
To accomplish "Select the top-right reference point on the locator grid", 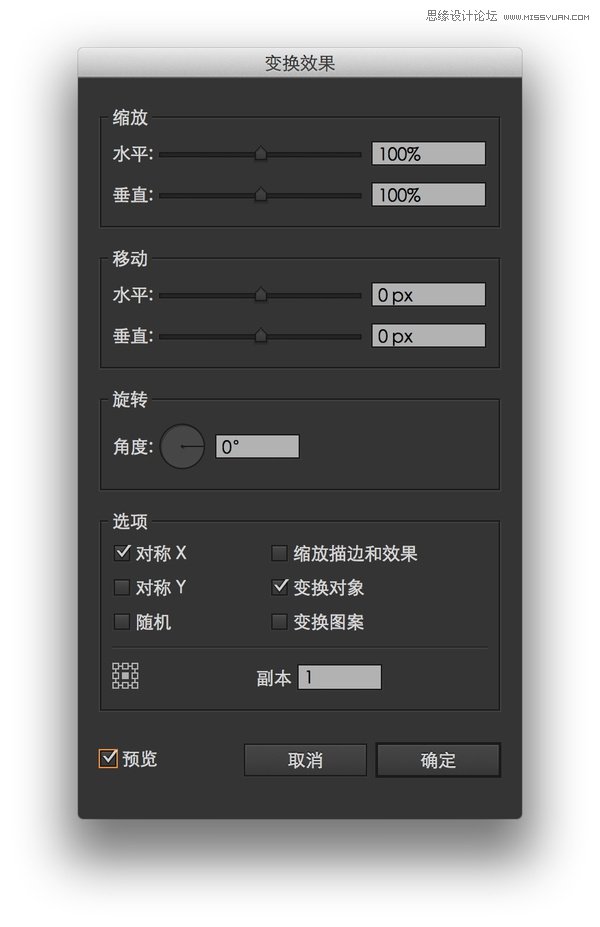I will coord(135,666).
